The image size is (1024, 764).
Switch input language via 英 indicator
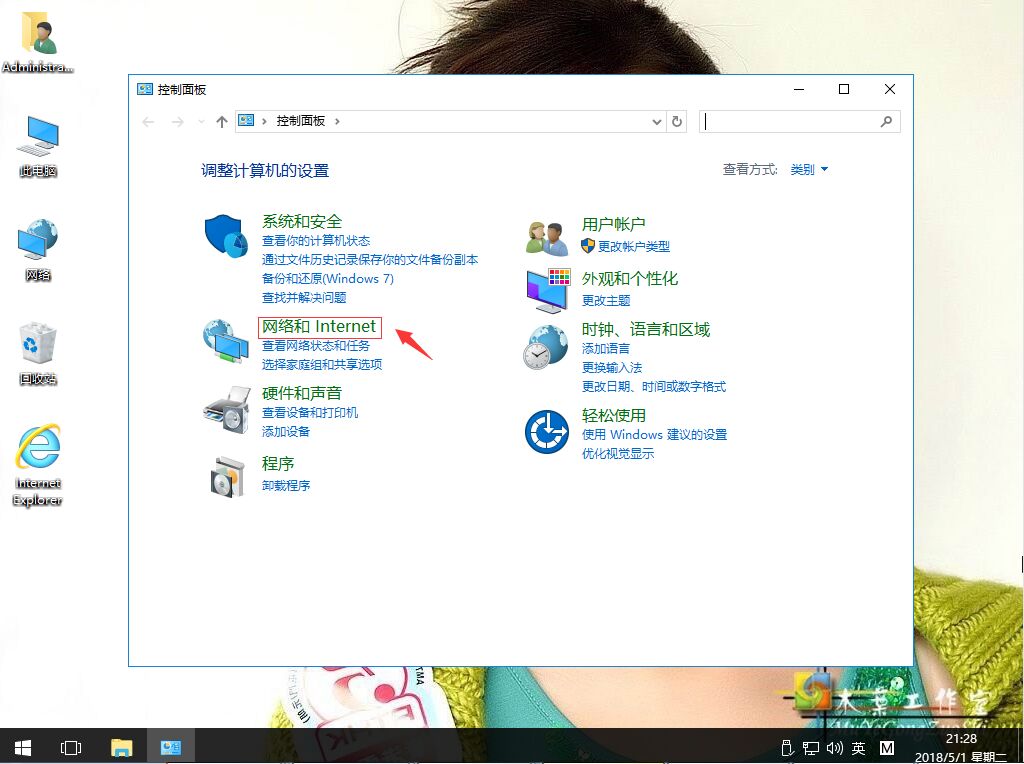pyautogui.click(x=858, y=748)
